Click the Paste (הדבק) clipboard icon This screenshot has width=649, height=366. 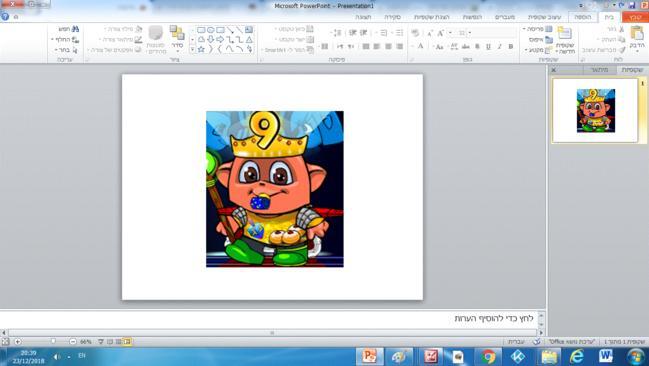point(637,33)
